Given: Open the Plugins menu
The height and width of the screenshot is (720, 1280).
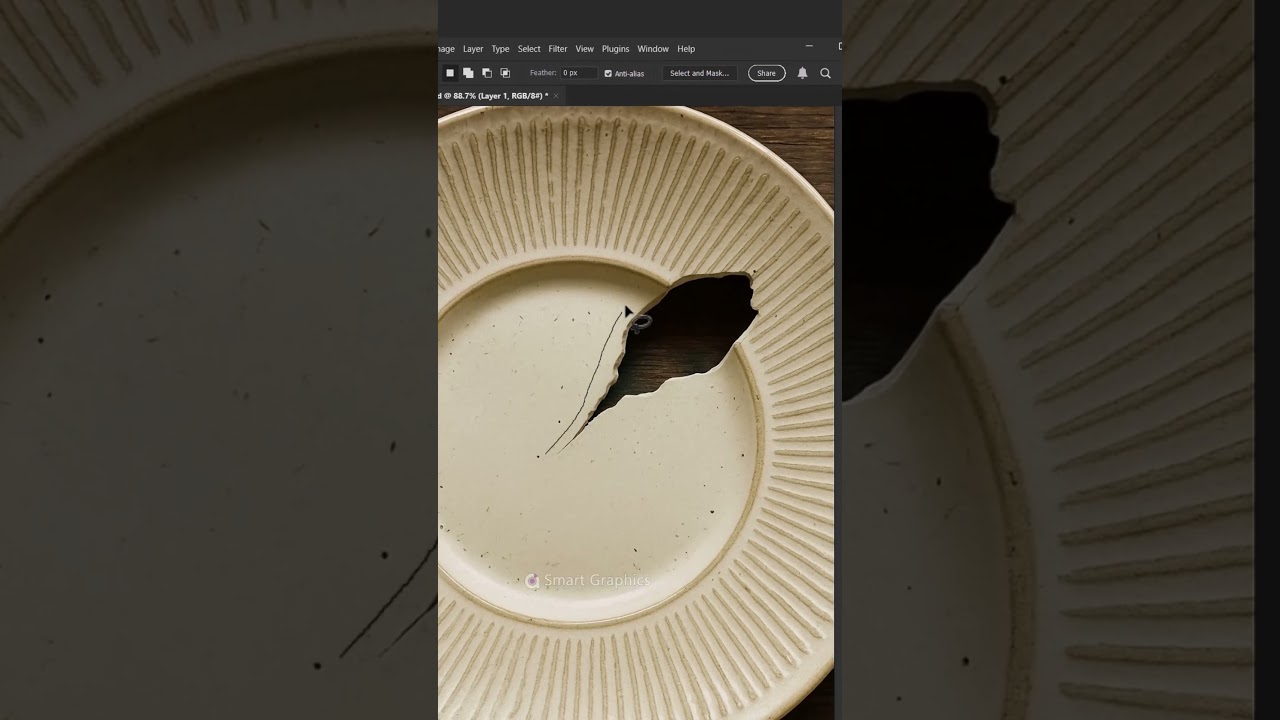Looking at the screenshot, I should tap(615, 49).
